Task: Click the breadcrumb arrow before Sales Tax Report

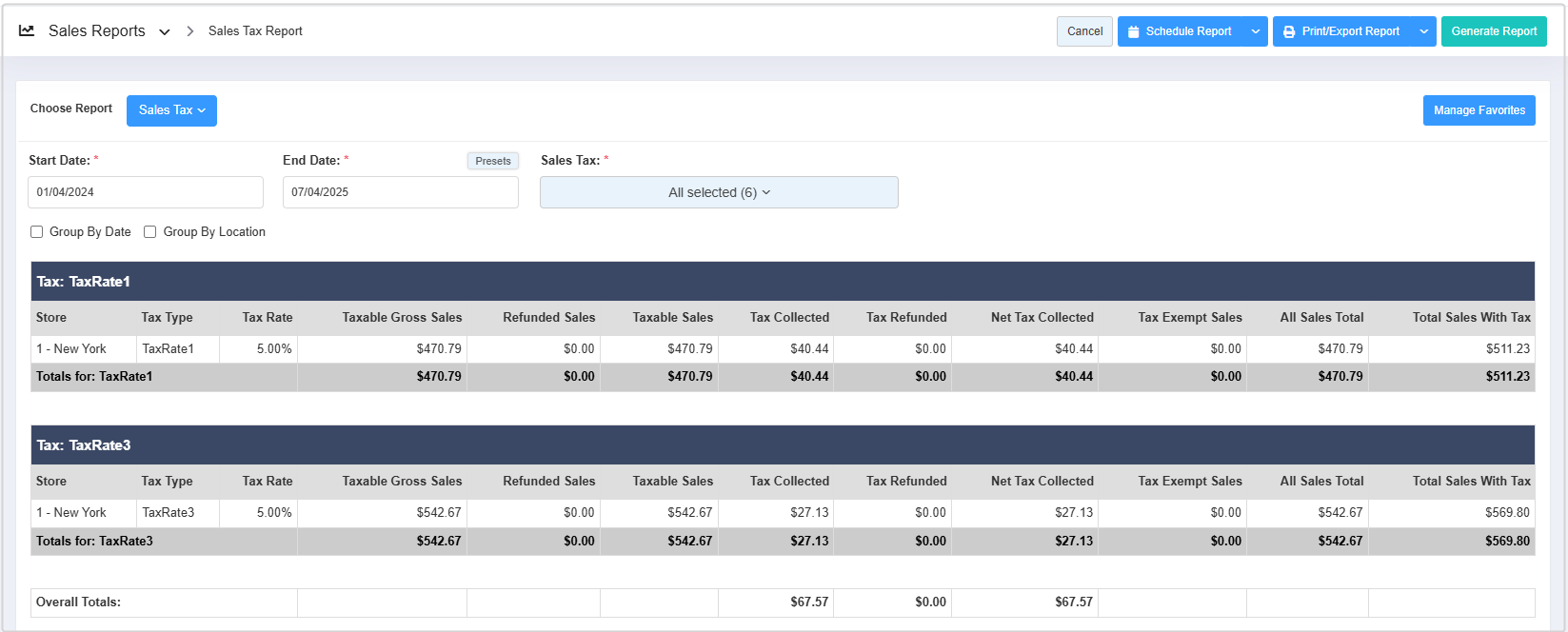Action: [189, 31]
